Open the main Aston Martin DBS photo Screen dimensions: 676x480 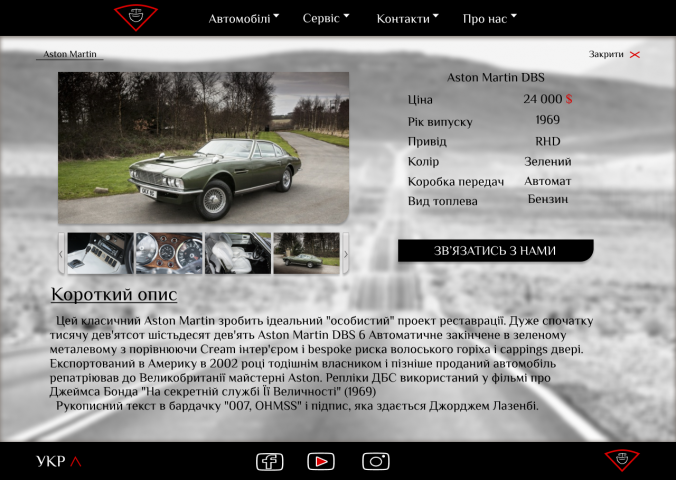pyautogui.click(x=203, y=148)
